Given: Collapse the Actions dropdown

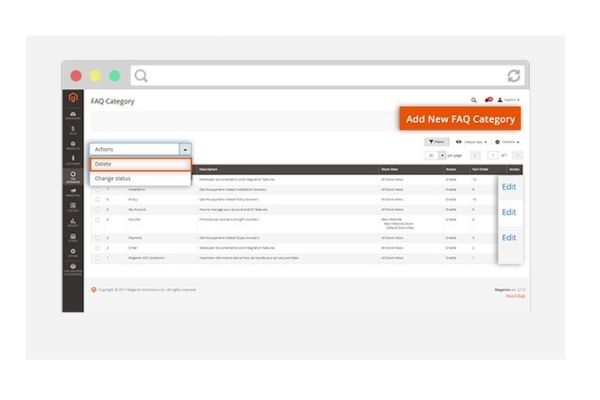Looking at the screenshot, I should point(185,149).
